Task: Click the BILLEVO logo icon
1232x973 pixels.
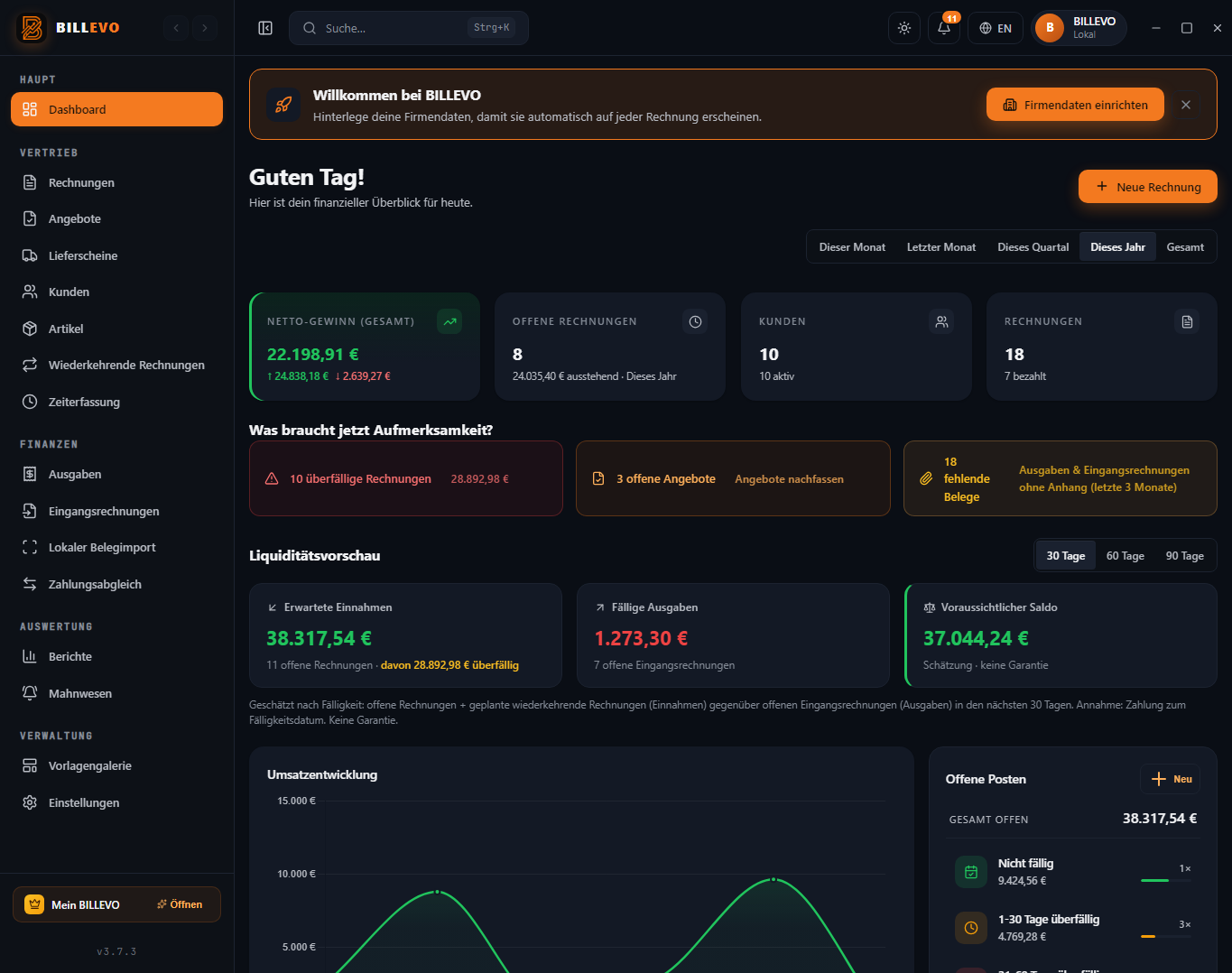Action: click(x=32, y=28)
